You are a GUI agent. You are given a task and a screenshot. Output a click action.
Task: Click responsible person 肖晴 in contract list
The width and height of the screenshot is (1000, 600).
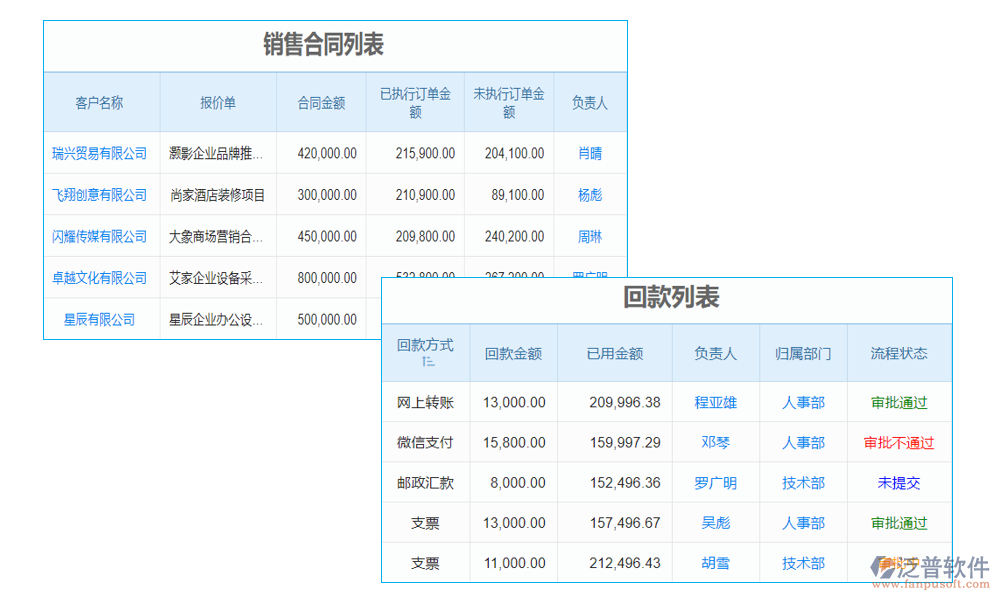tap(589, 153)
